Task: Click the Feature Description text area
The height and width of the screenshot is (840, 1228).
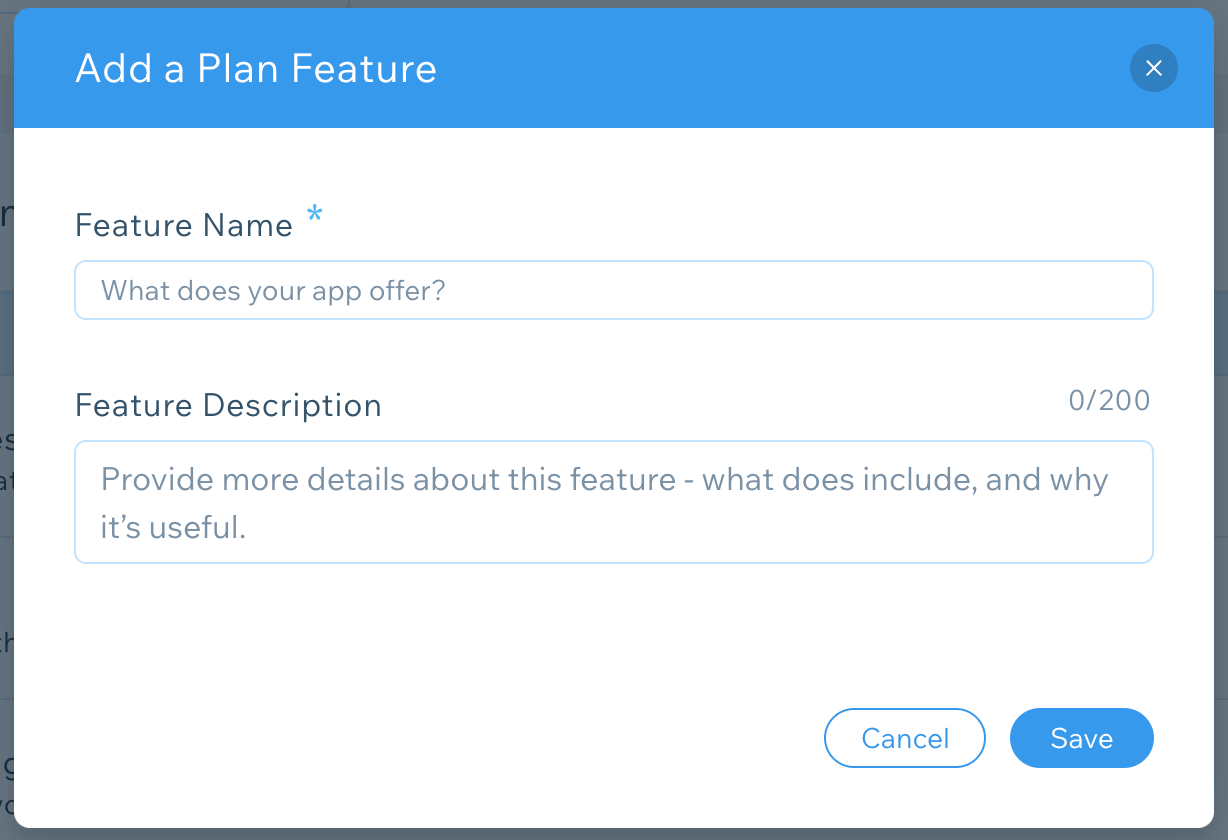Action: pos(614,502)
